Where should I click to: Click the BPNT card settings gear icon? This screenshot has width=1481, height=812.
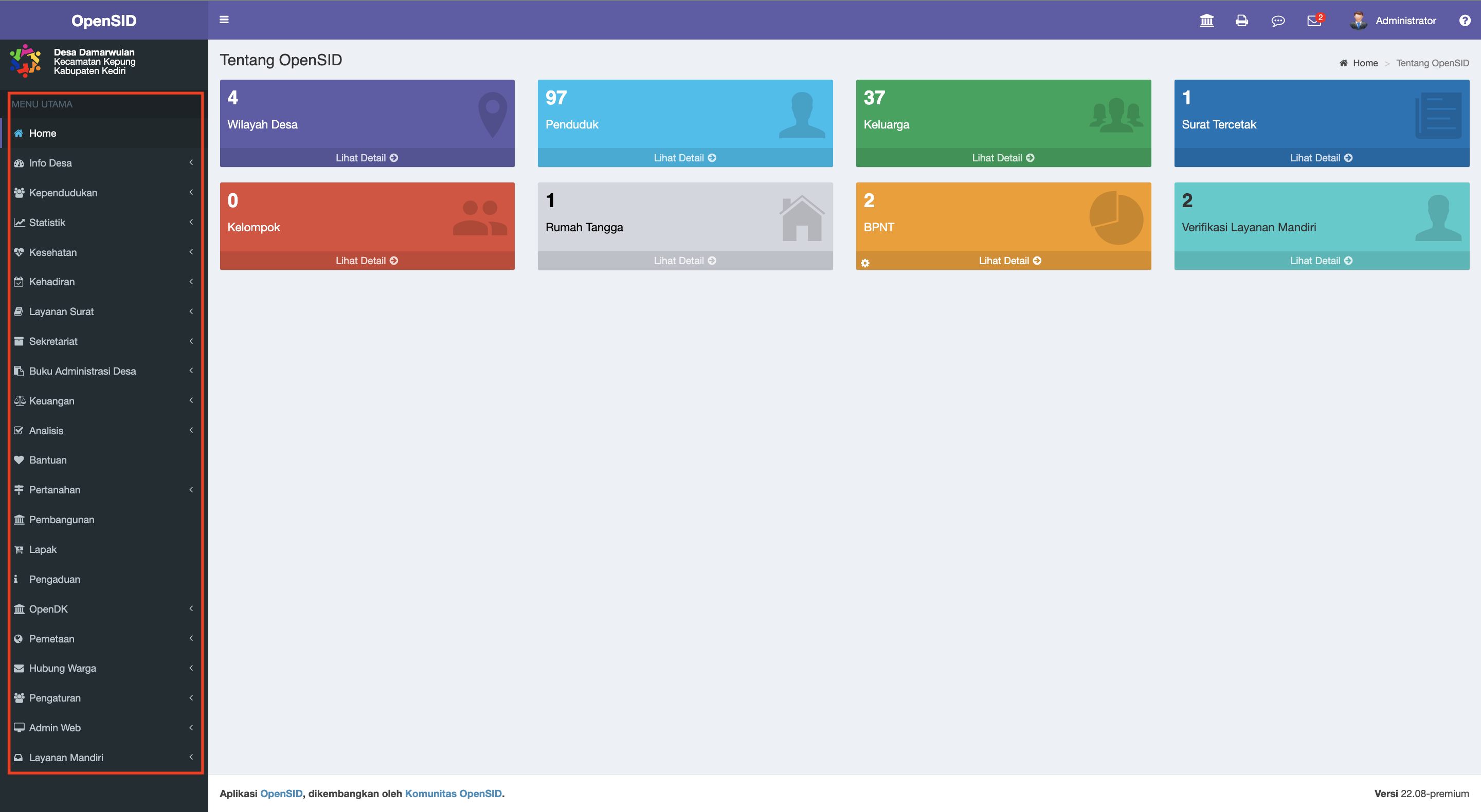(865, 263)
